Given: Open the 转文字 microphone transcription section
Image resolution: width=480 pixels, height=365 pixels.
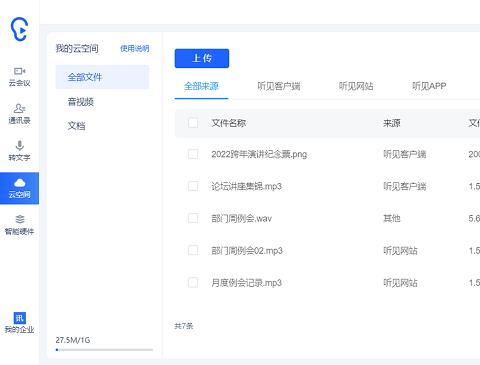Looking at the screenshot, I should pyautogui.click(x=19, y=151).
